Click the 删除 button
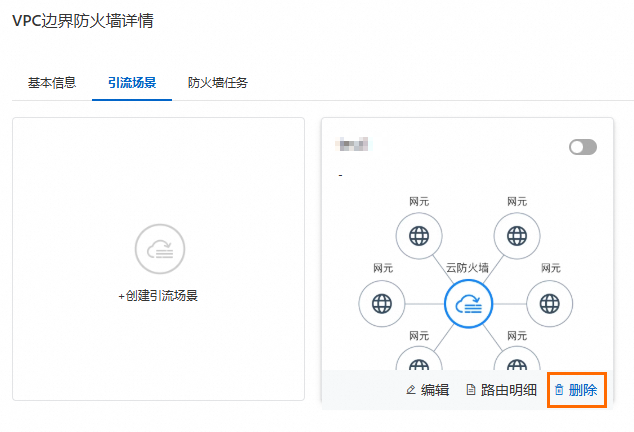The image size is (634, 432). click(x=576, y=390)
